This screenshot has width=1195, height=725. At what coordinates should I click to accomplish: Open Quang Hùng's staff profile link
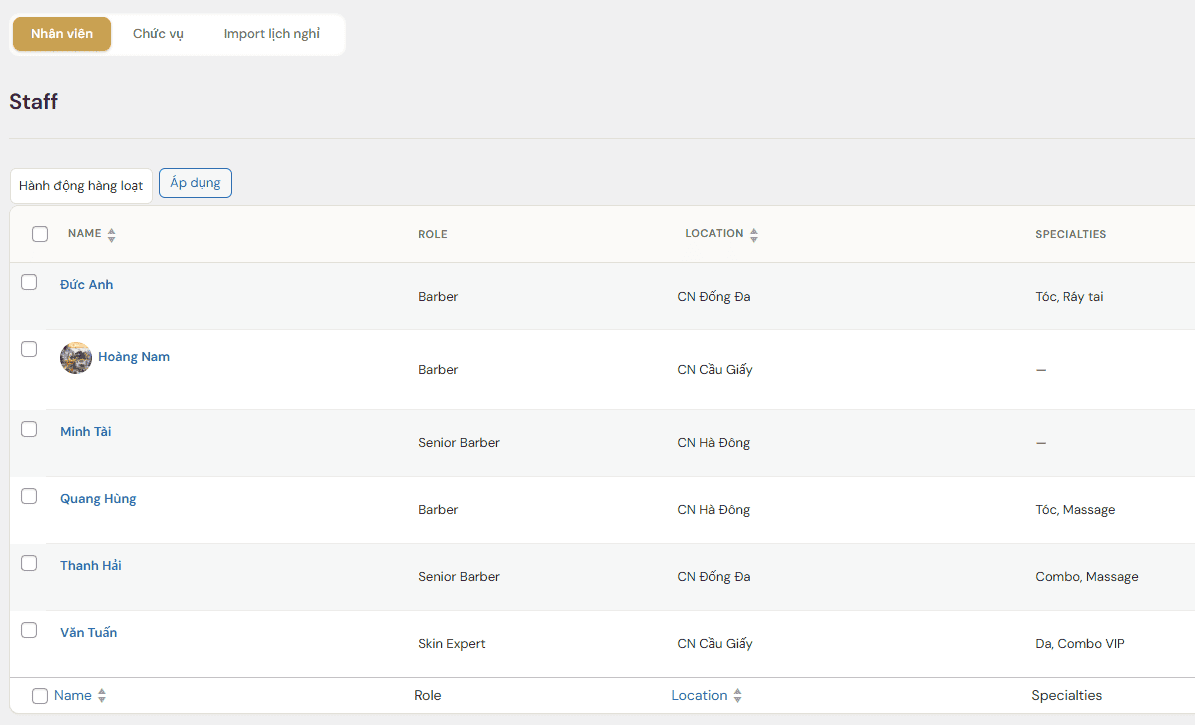(x=98, y=499)
